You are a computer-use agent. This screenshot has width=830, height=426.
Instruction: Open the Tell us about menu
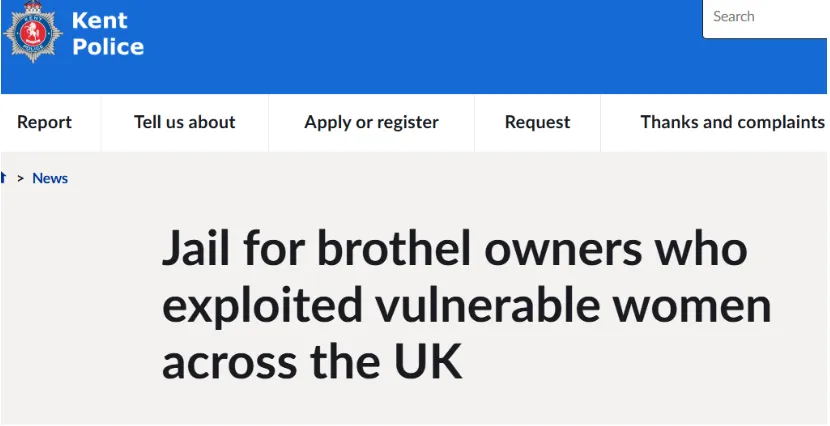click(184, 122)
